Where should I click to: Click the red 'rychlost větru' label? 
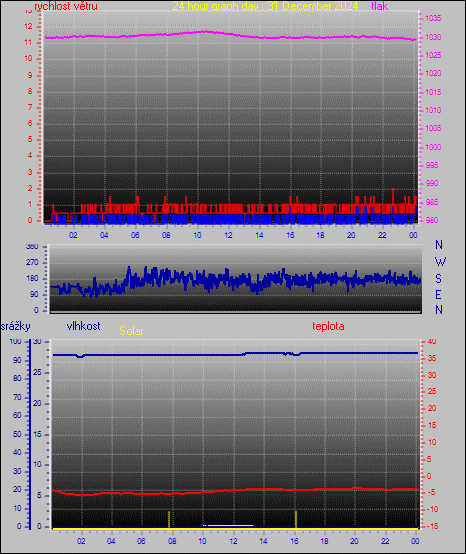click(66, 6)
